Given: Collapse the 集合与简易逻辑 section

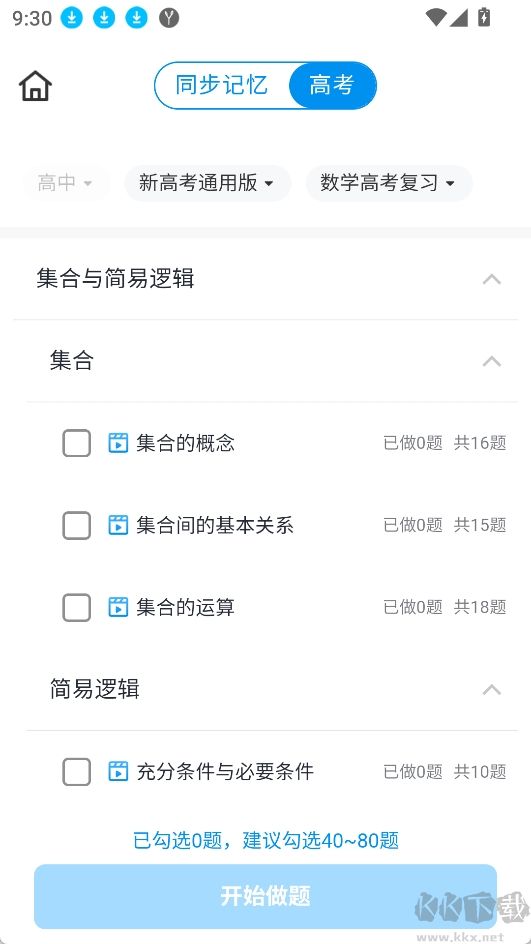Looking at the screenshot, I should 492,279.
